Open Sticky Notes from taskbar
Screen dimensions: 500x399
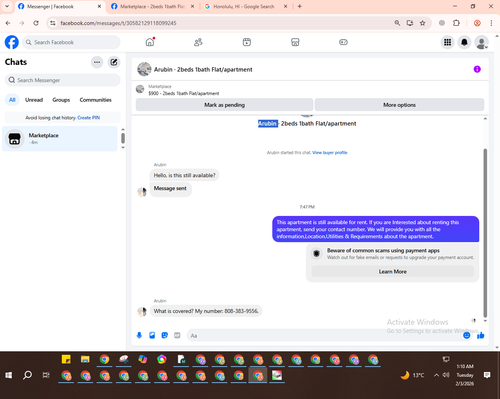coord(66,359)
